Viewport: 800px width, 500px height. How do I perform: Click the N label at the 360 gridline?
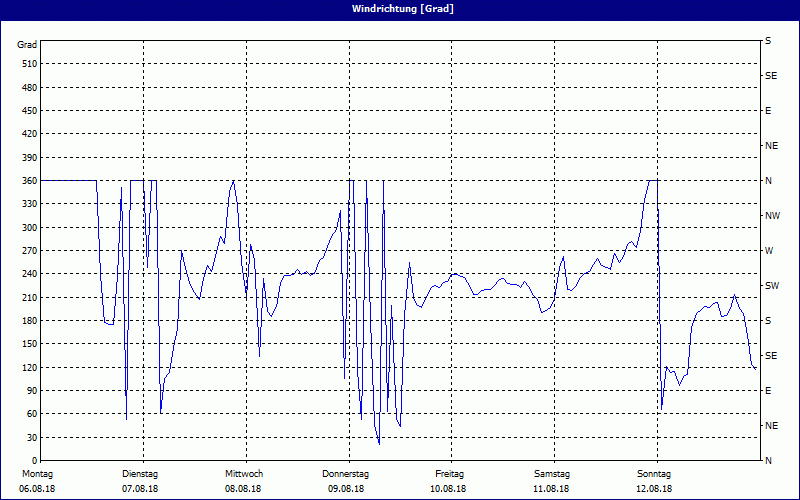[768, 181]
